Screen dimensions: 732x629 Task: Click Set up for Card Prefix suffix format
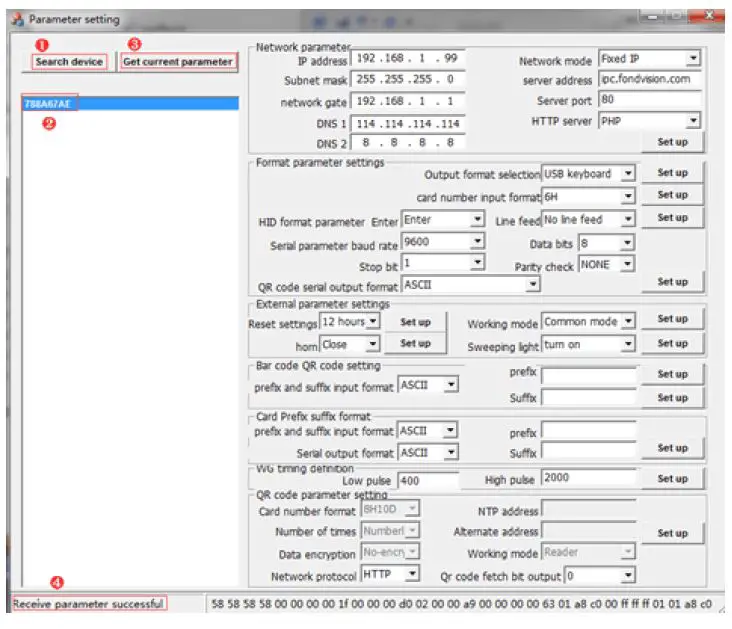(672, 448)
